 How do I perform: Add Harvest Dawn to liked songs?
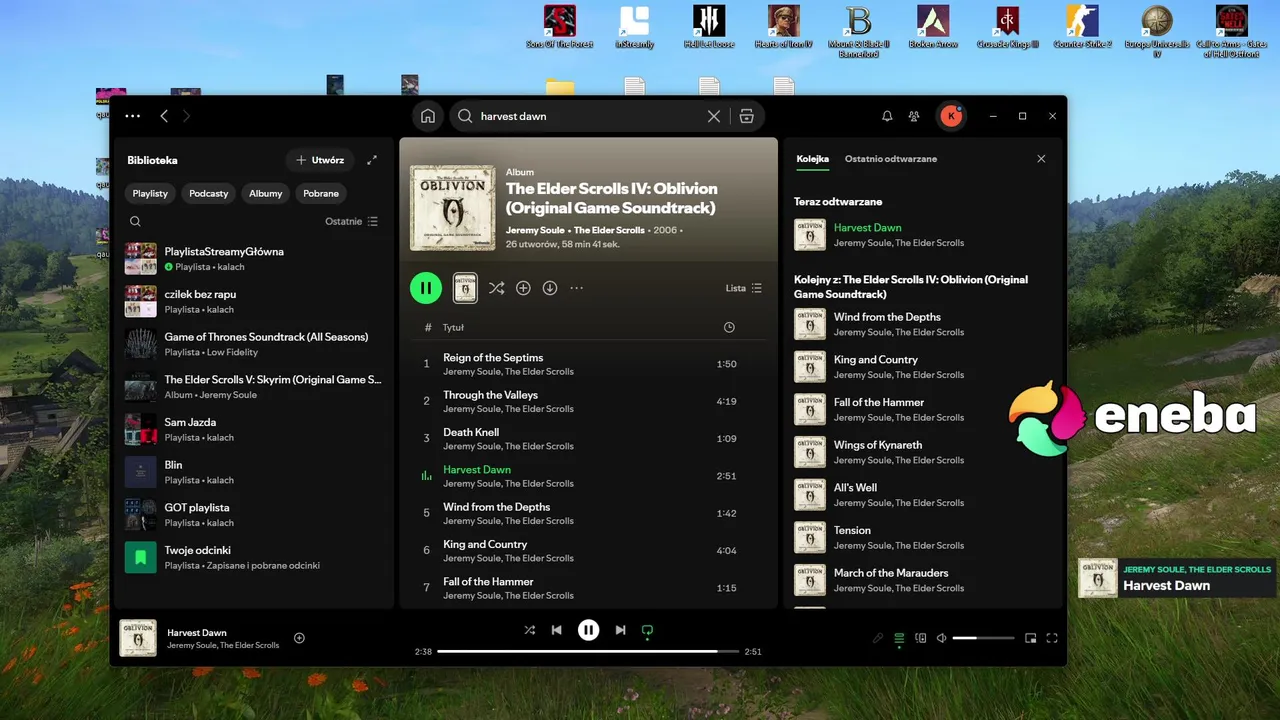pyautogui.click(x=299, y=638)
